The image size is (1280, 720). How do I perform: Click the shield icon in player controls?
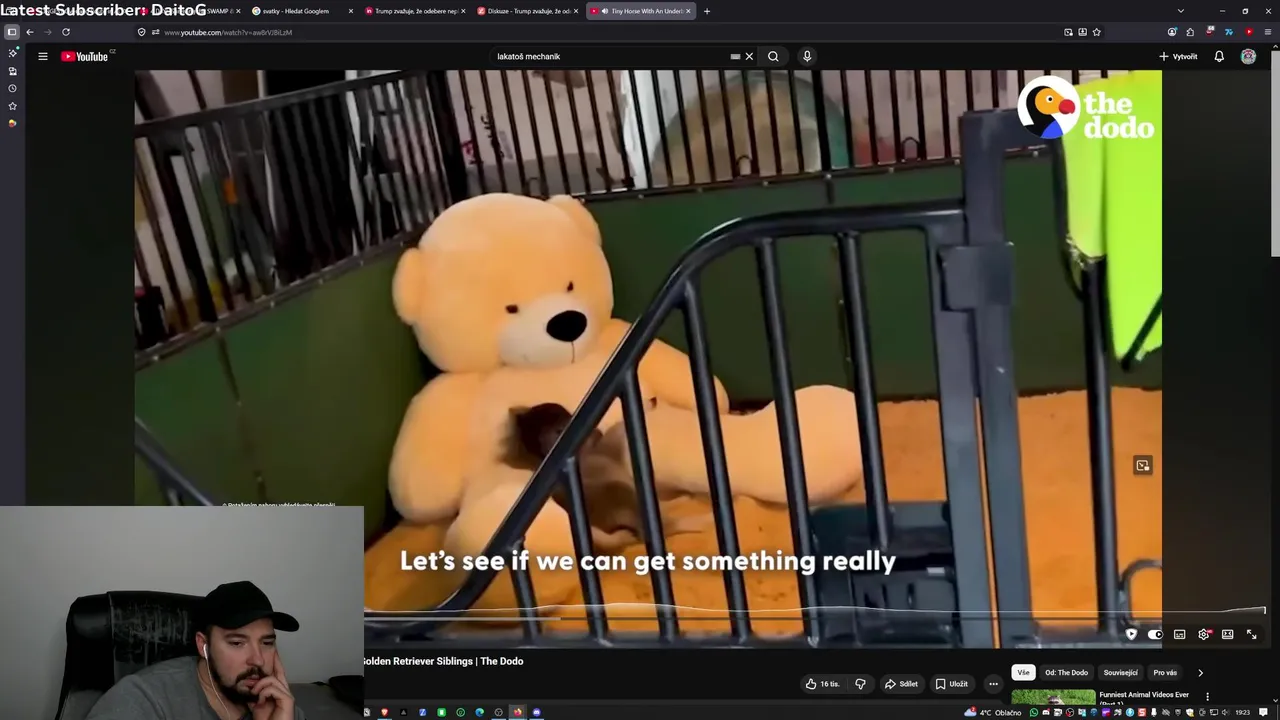[x=1131, y=634]
